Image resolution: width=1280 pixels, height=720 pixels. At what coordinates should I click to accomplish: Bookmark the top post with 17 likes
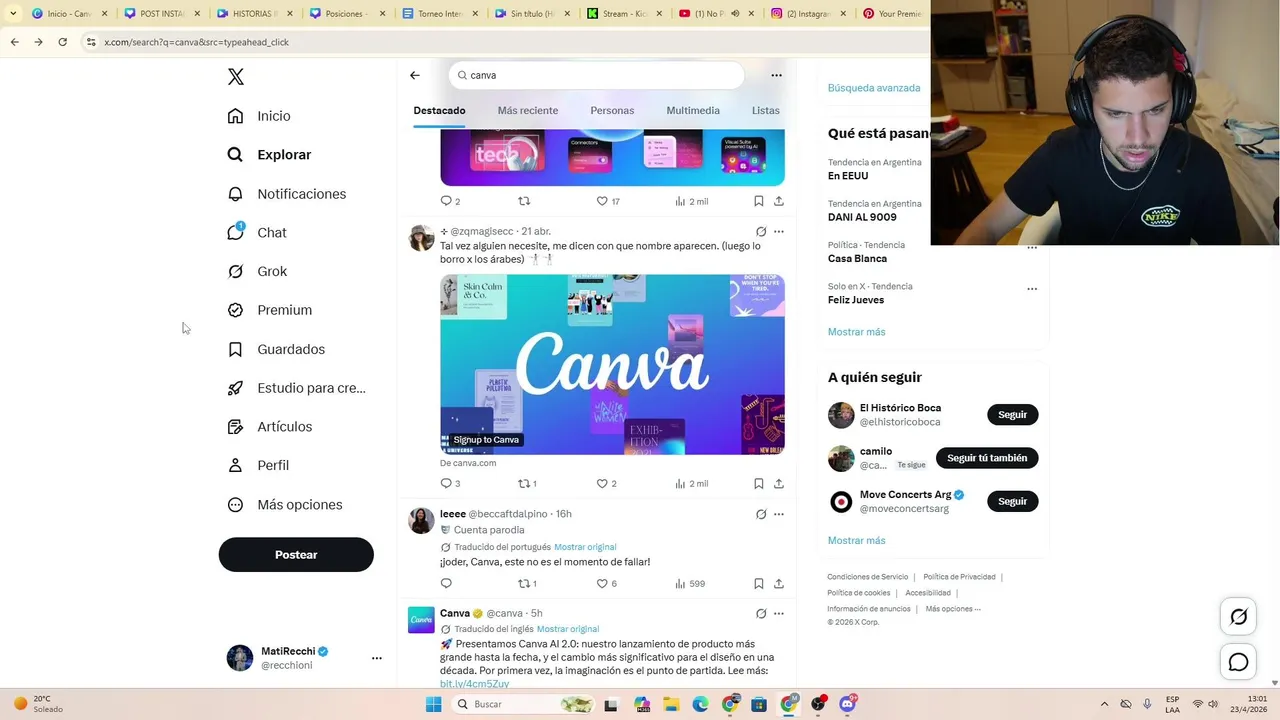tap(759, 201)
